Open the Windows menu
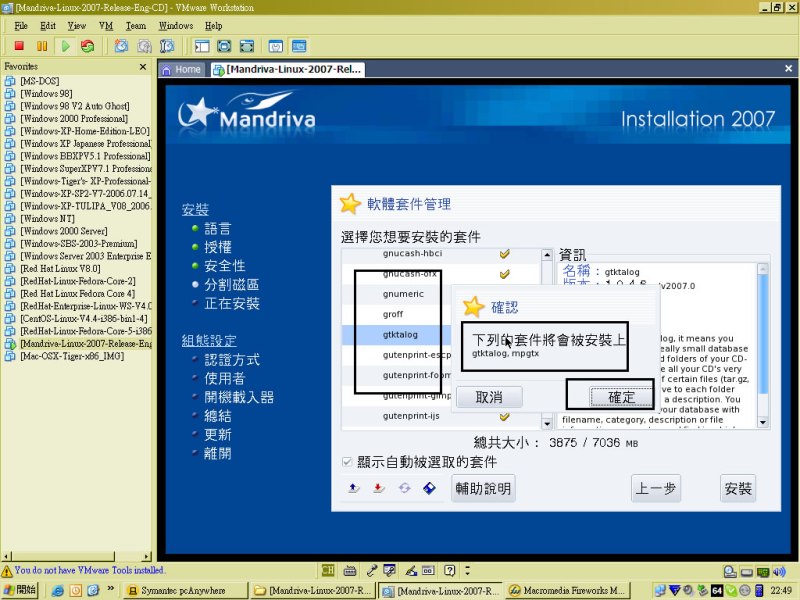 click(176, 26)
